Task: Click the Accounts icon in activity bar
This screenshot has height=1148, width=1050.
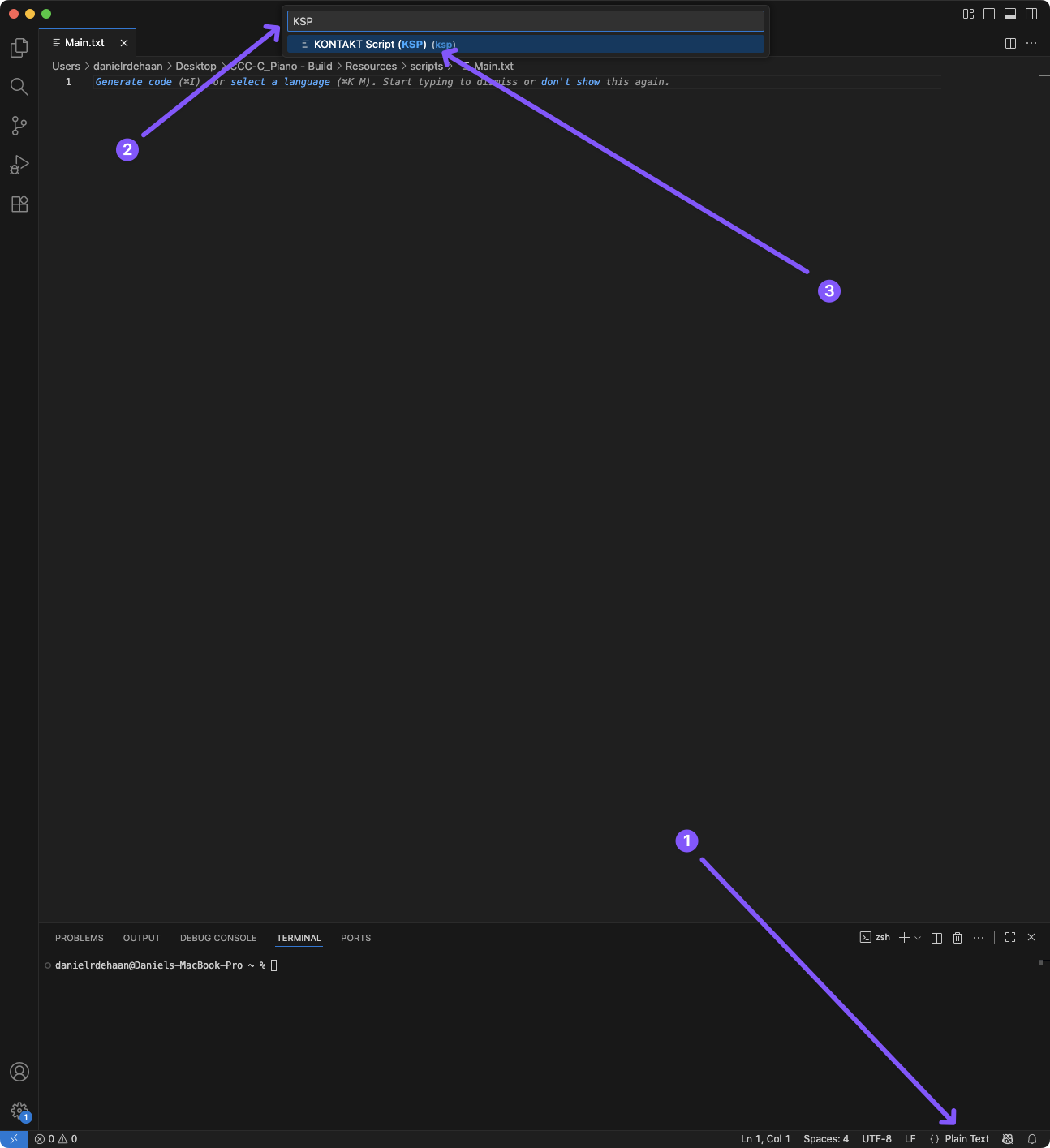Action: tap(19, 1072)
